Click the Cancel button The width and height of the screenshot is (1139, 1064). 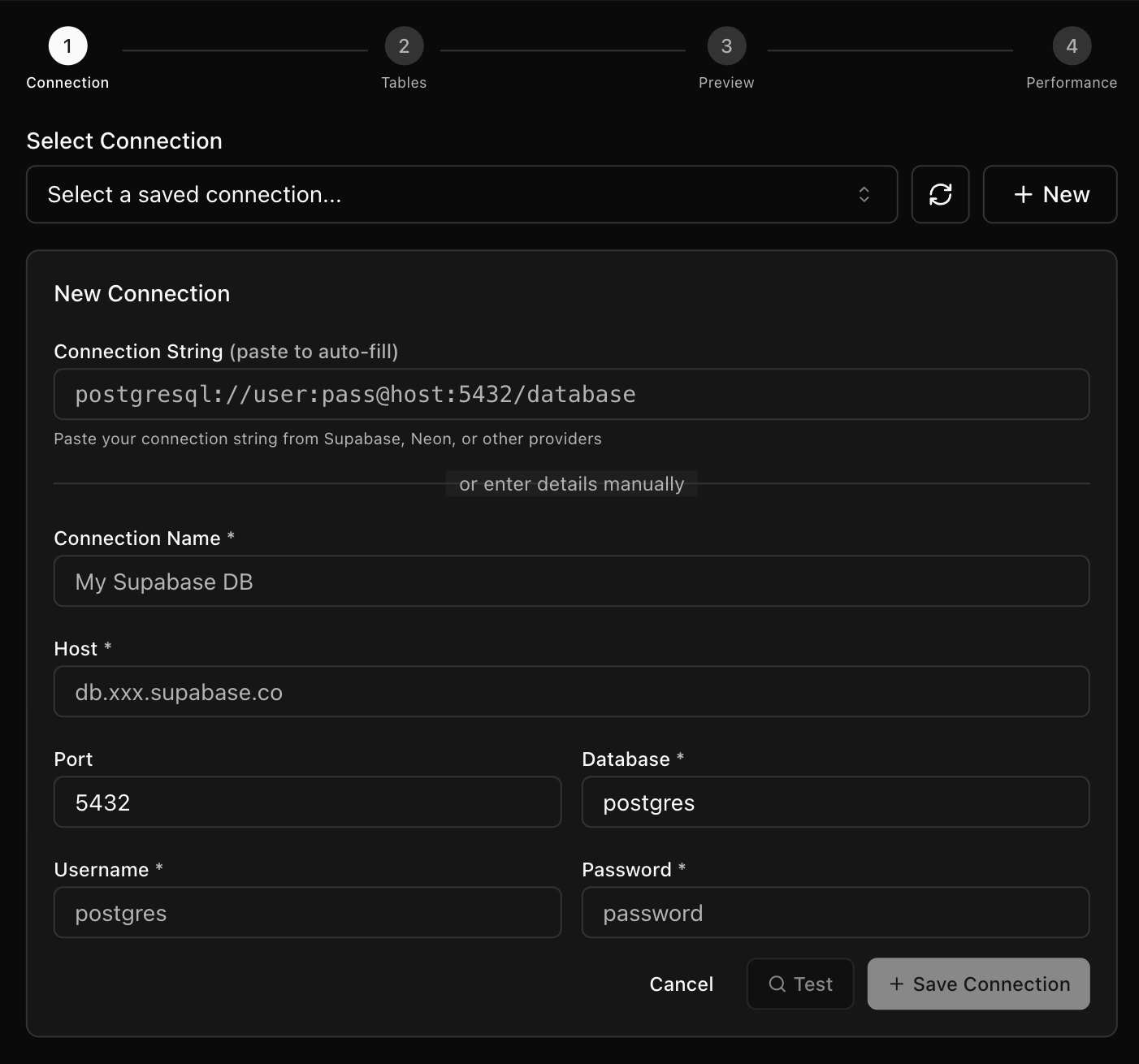point(681,984)
